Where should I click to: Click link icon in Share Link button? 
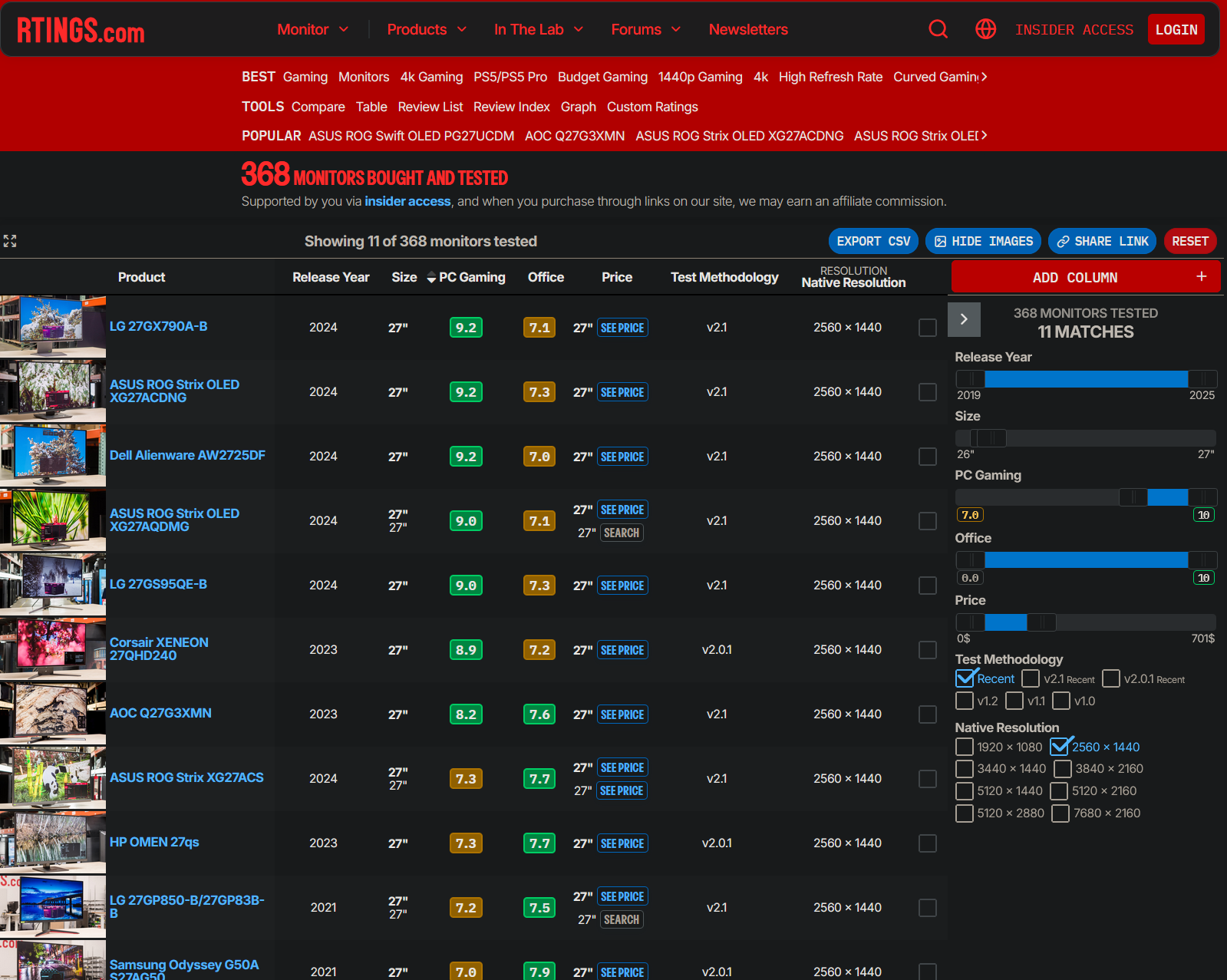pos(1063,241)
